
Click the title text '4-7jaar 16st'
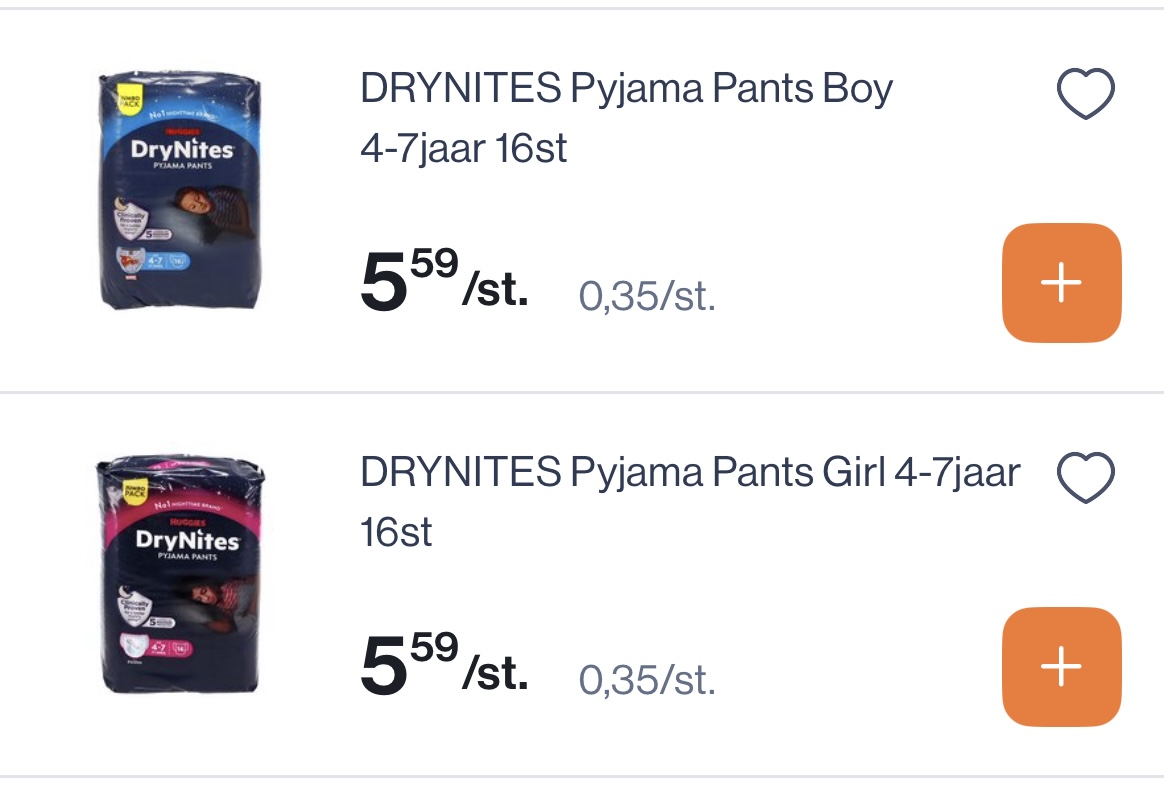coord(463,148)
